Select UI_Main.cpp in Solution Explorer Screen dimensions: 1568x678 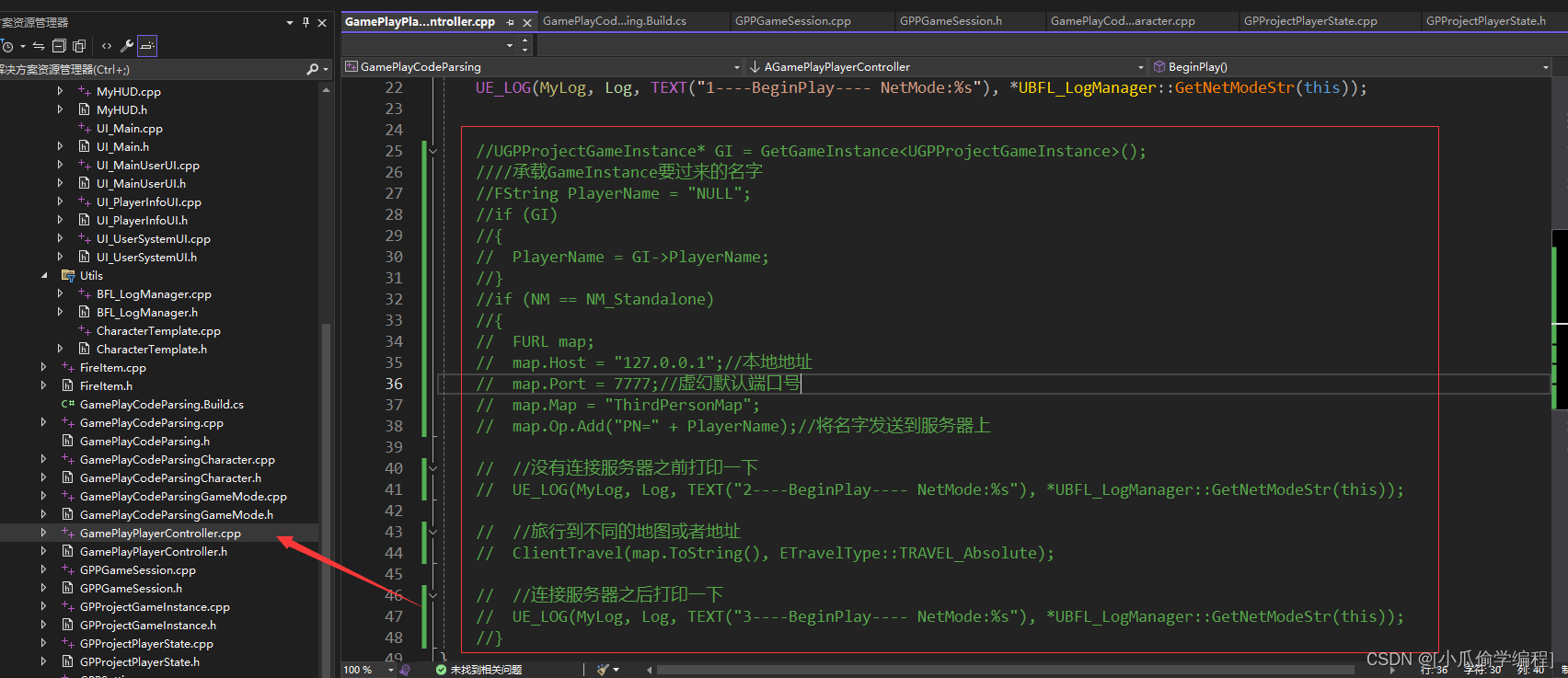(x=130, y=128)
